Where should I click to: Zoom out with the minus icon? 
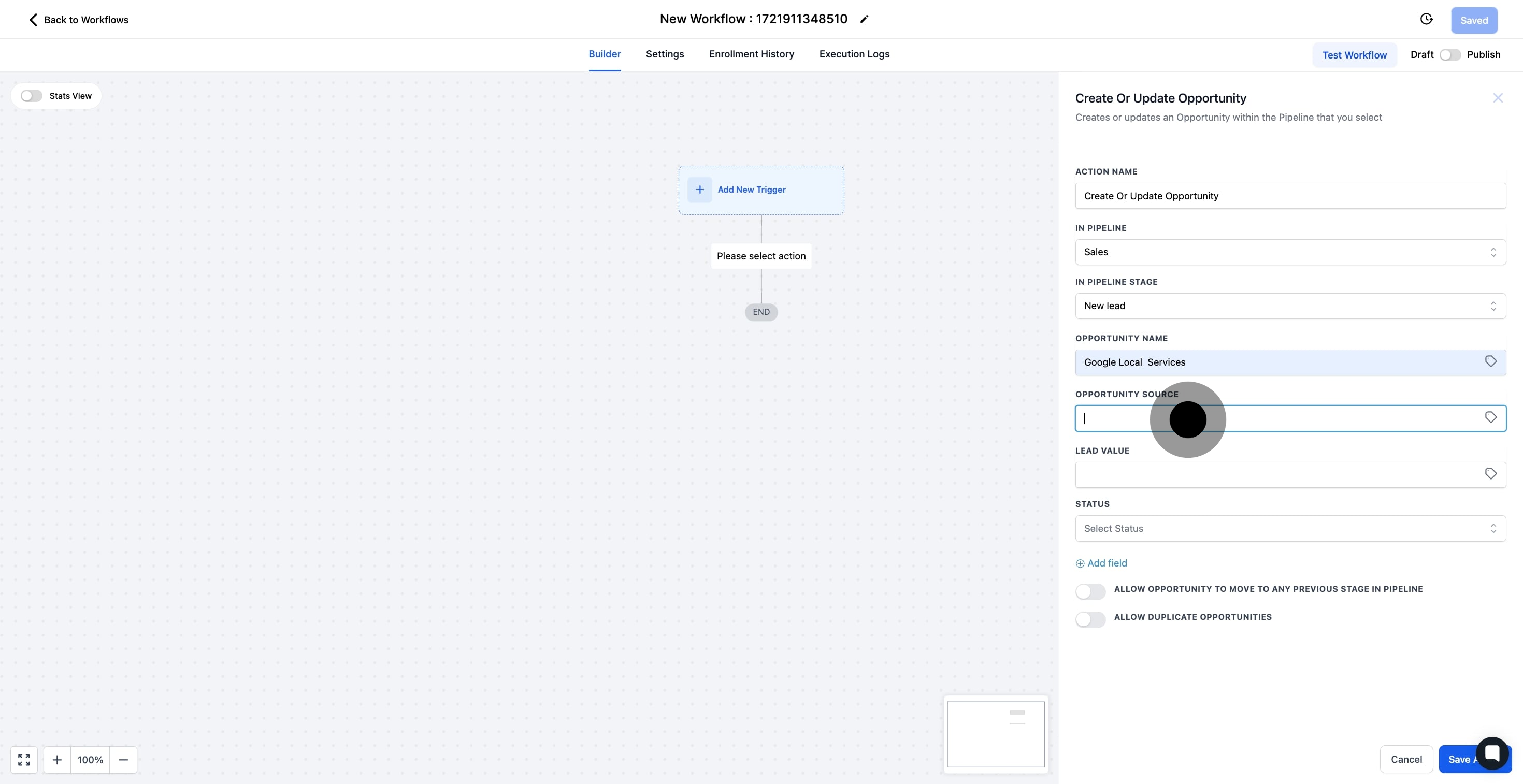point(123,760)
